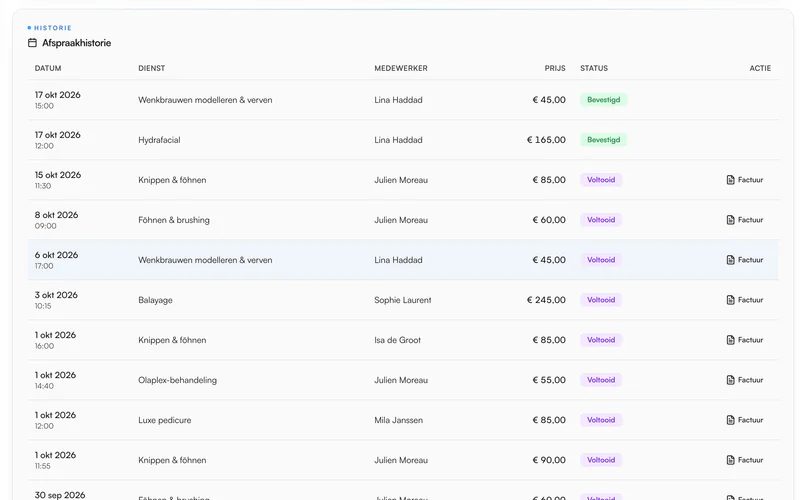This screenshot has width=800, height=500.
Task: Open the invoice for the 15 okt Knippen & föhnen appointment
Action: [x=744, y=180]
